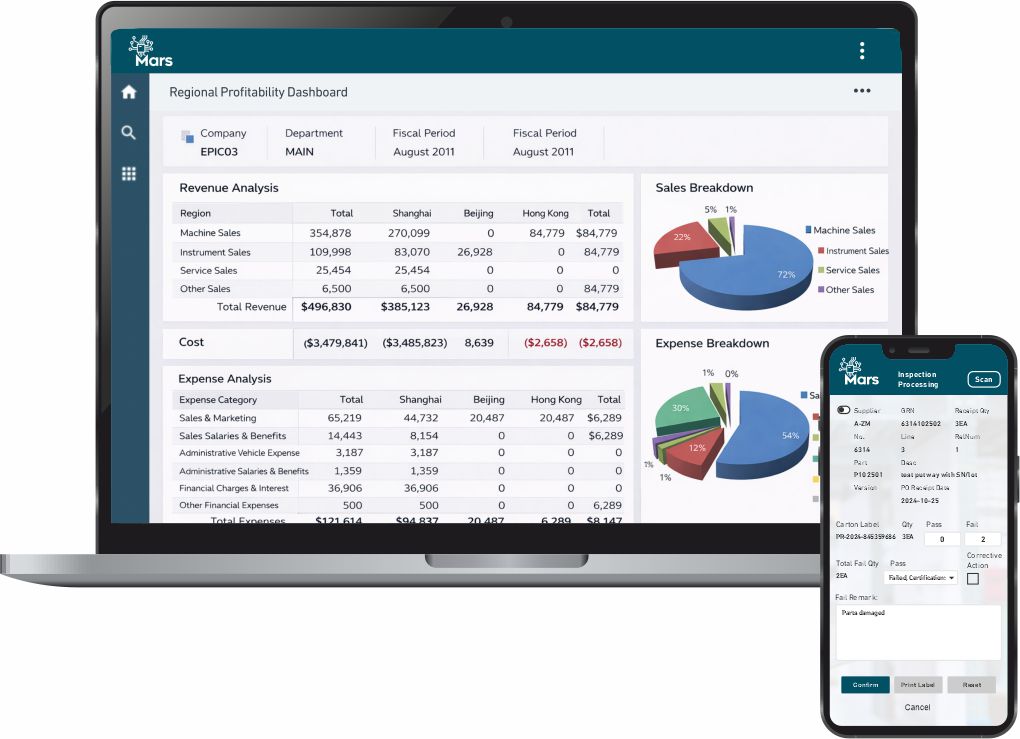The height and width of the screenshot is (739, 1020).
Task: Open the vertical three-dot menu in the header
Action: click(x=862, y=50)
